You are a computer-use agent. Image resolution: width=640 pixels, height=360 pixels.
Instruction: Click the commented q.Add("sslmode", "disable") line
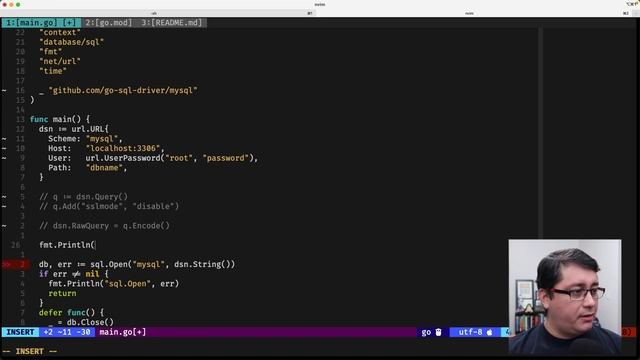109,207
